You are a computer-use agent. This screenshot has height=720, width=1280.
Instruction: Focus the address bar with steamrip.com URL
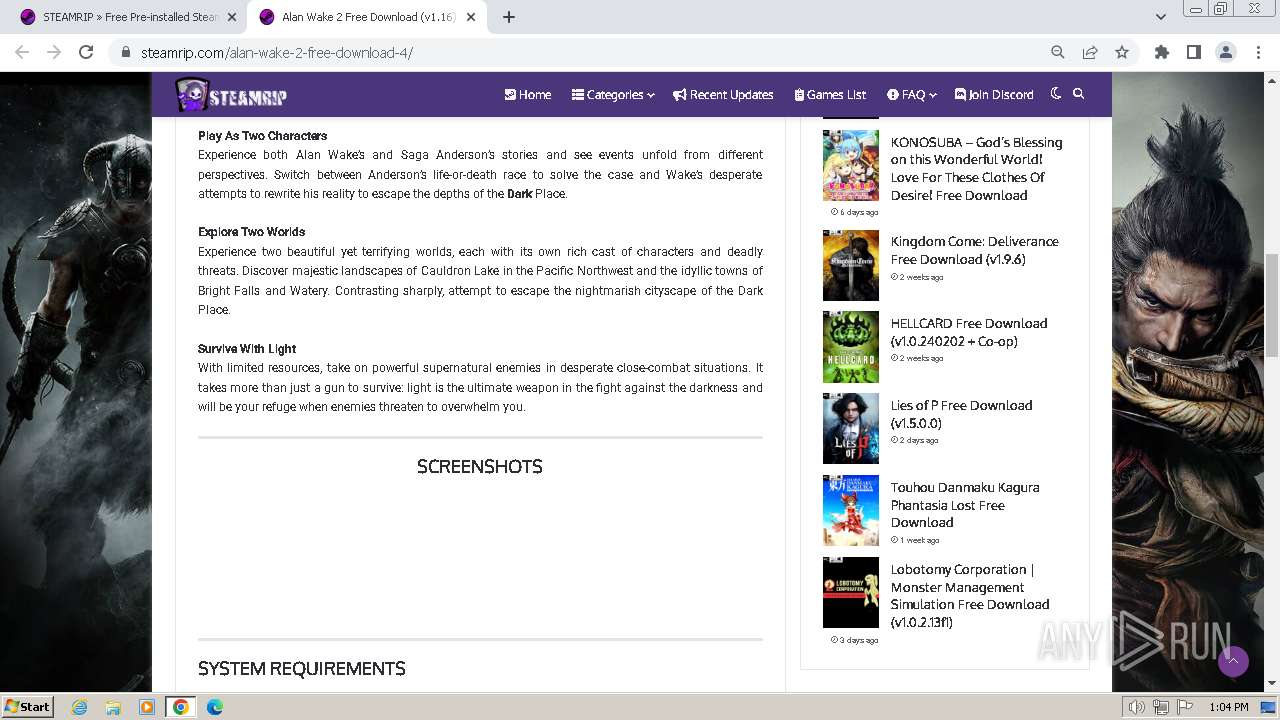coord(580,52)
